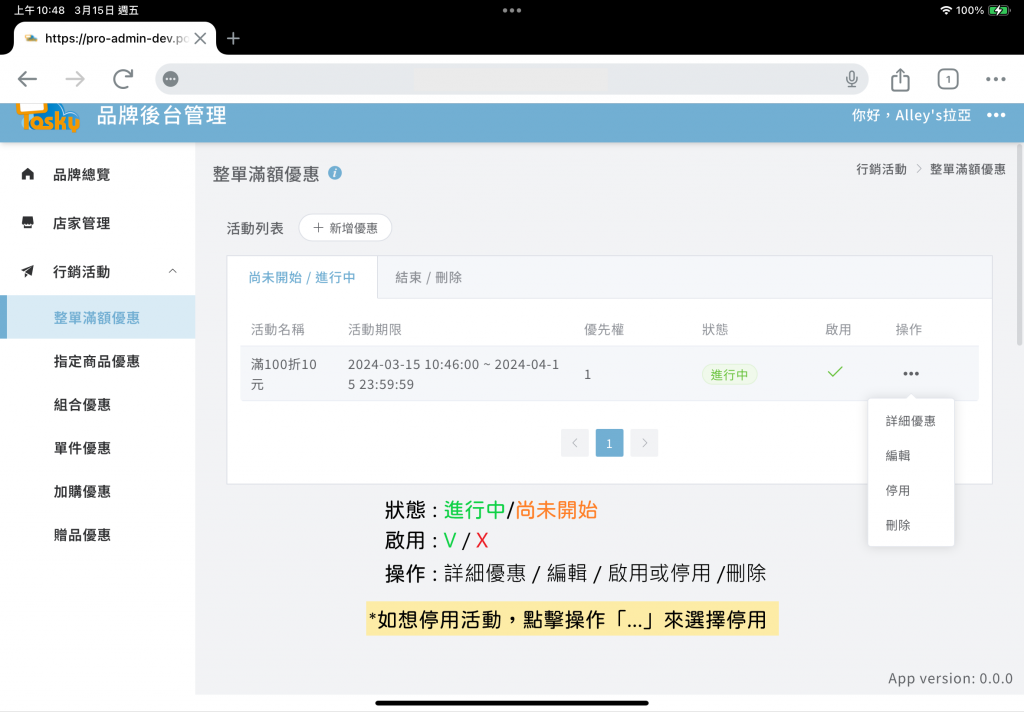Go to next page of activity list
Viewport: 1024px width, 712px height.
tap(644, 443)
